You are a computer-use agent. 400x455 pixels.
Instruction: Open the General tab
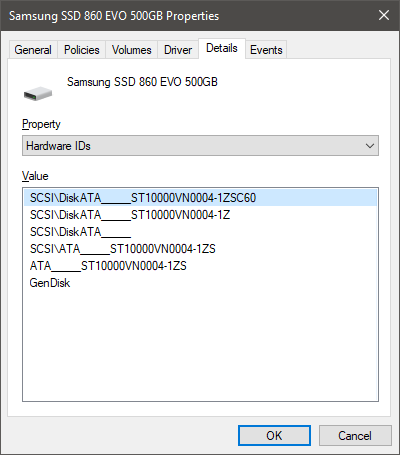coord(33,50)
